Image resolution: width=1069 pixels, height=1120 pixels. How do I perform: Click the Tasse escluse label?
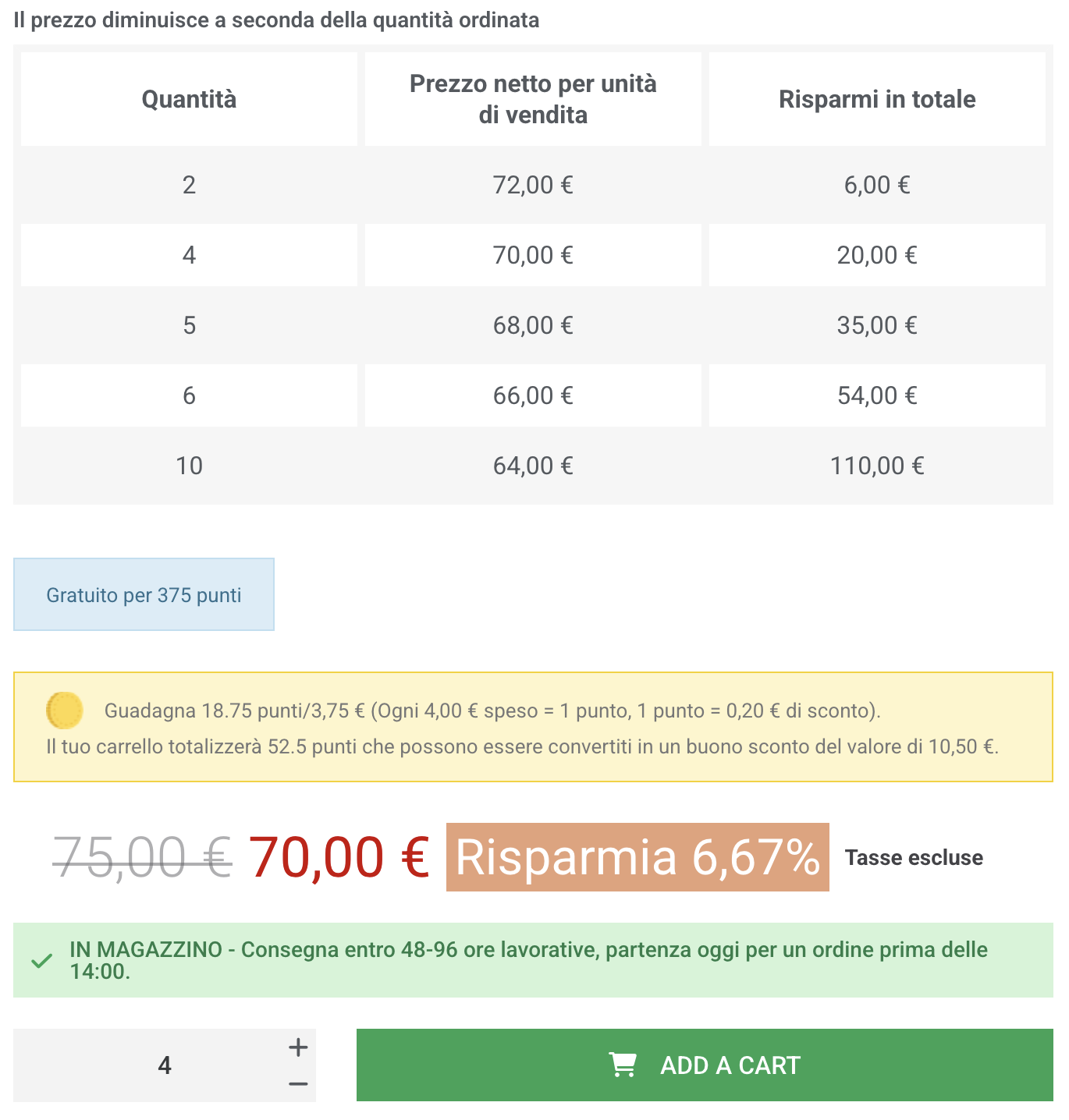[x=914, y=857]
